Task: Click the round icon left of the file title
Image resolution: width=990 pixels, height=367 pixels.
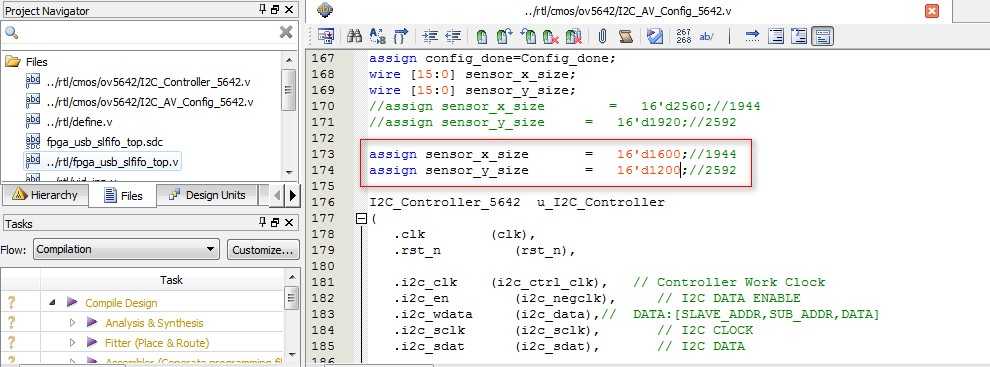Action: [325, 10]
